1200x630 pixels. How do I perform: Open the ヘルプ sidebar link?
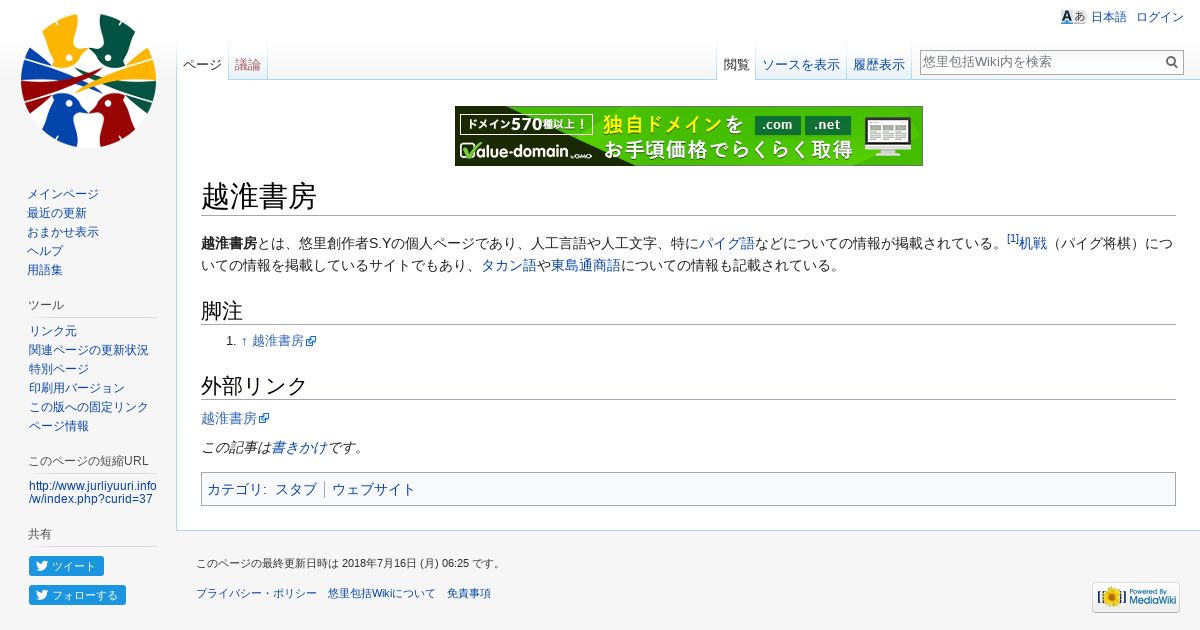(45, 251)
